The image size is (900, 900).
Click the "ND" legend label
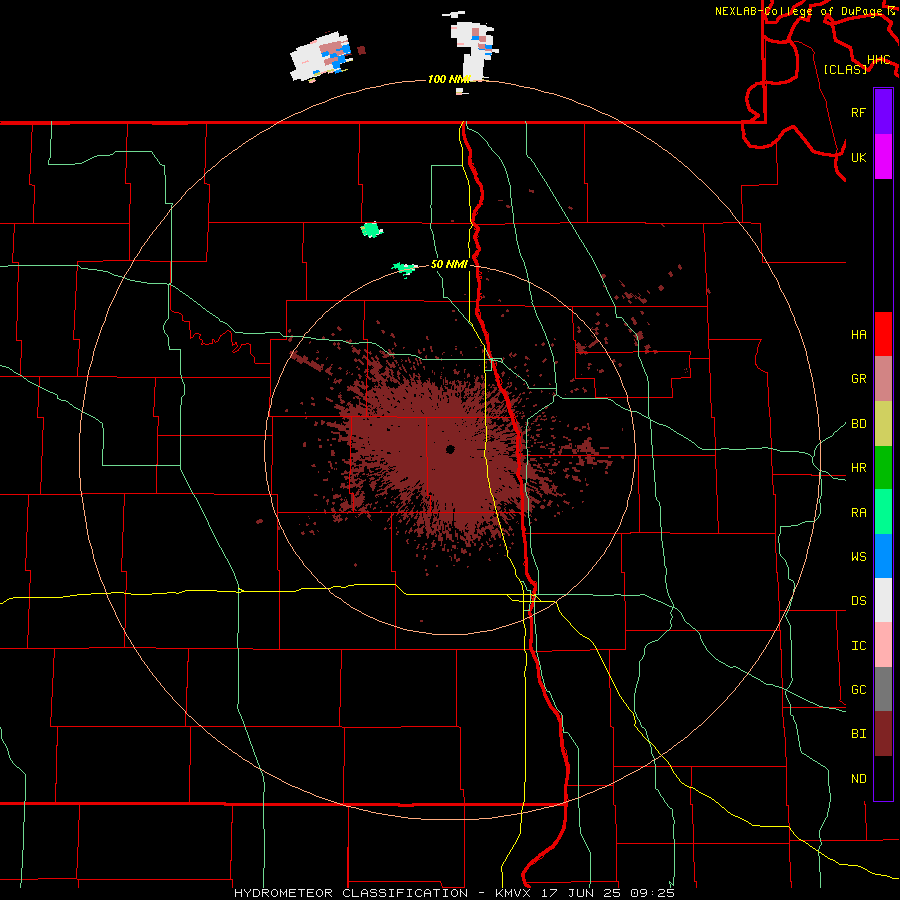[858, 779]
